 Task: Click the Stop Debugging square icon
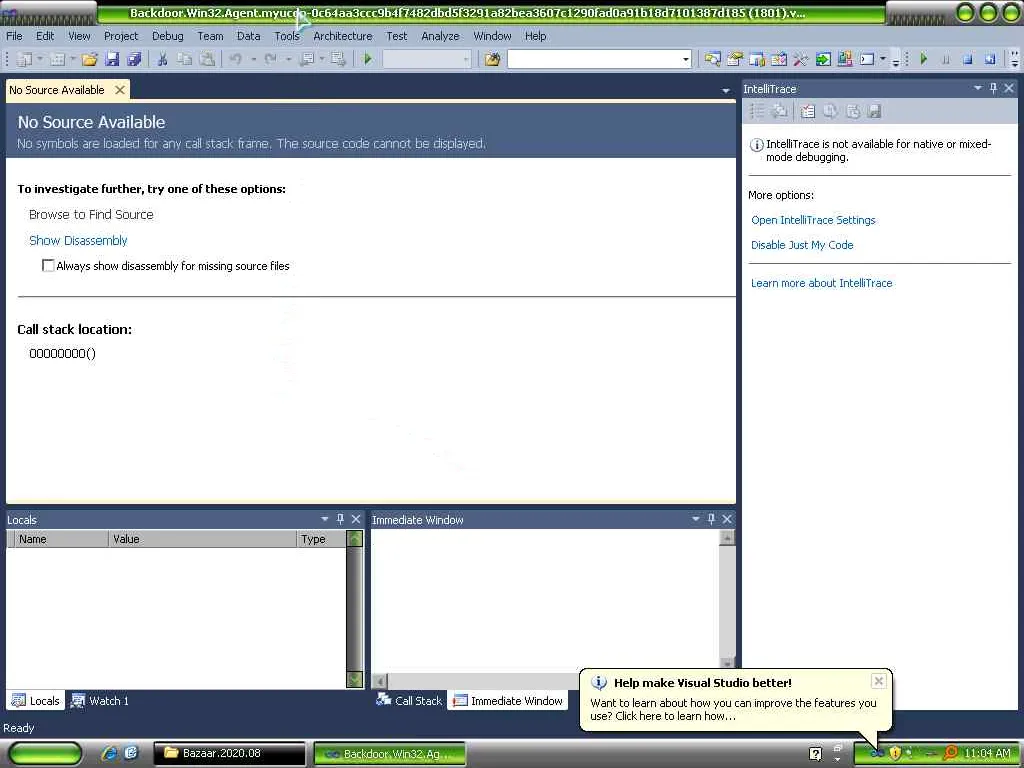pyautogui.click(x=968, y=59)
